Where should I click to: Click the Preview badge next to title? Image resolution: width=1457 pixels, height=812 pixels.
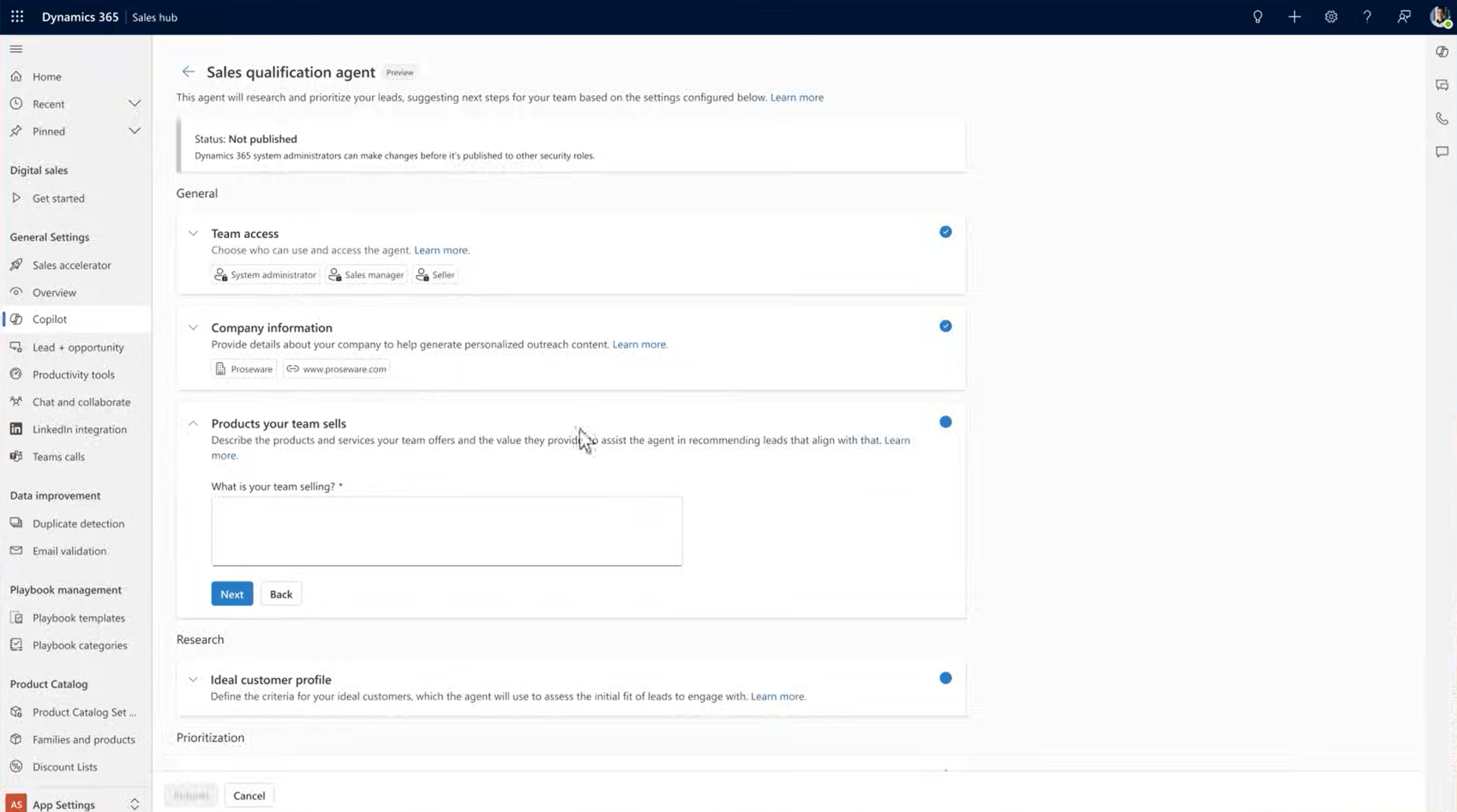click(399, 73)
